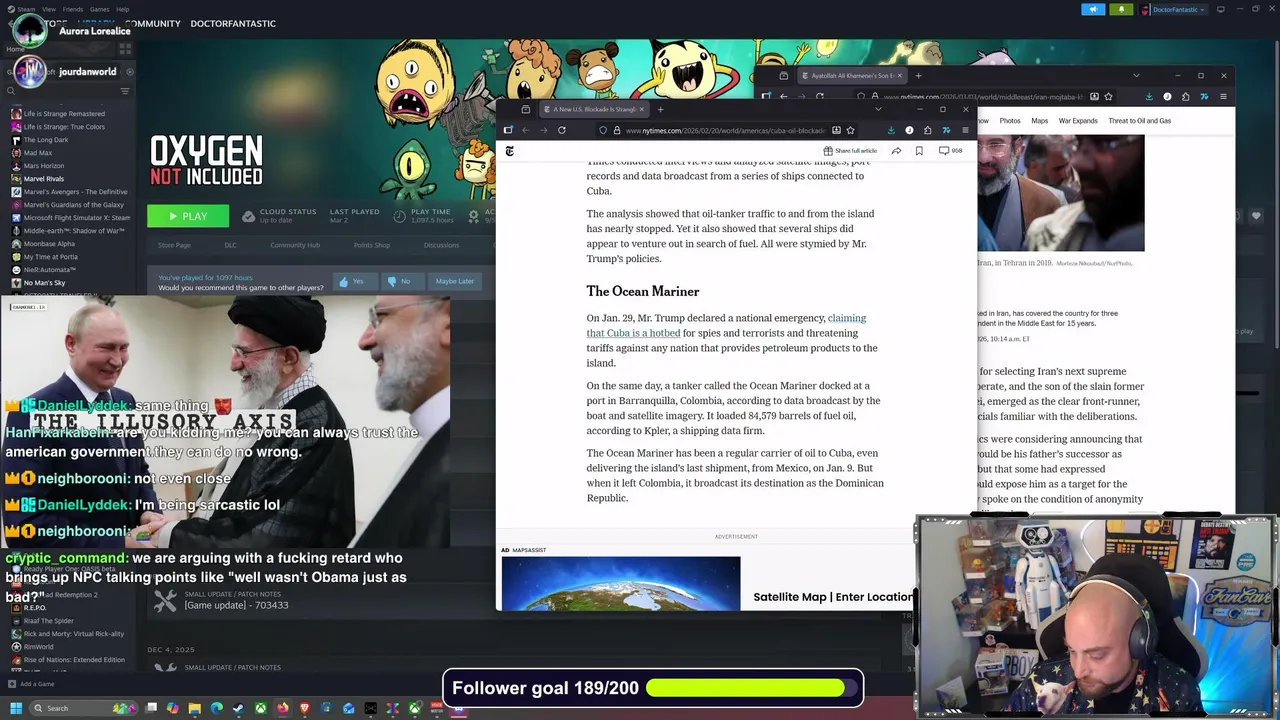Select My Time at Portia in library
This screenshot has width=1280, height=720.
tap(50, 257)
